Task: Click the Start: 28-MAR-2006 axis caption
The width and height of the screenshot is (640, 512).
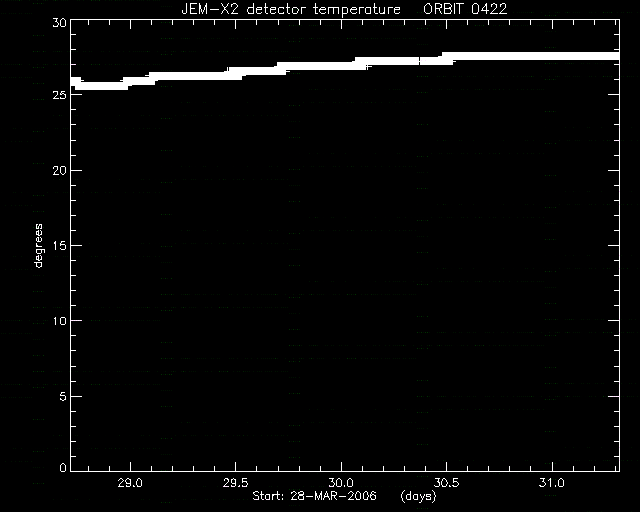Action: [x=314, y=496]
